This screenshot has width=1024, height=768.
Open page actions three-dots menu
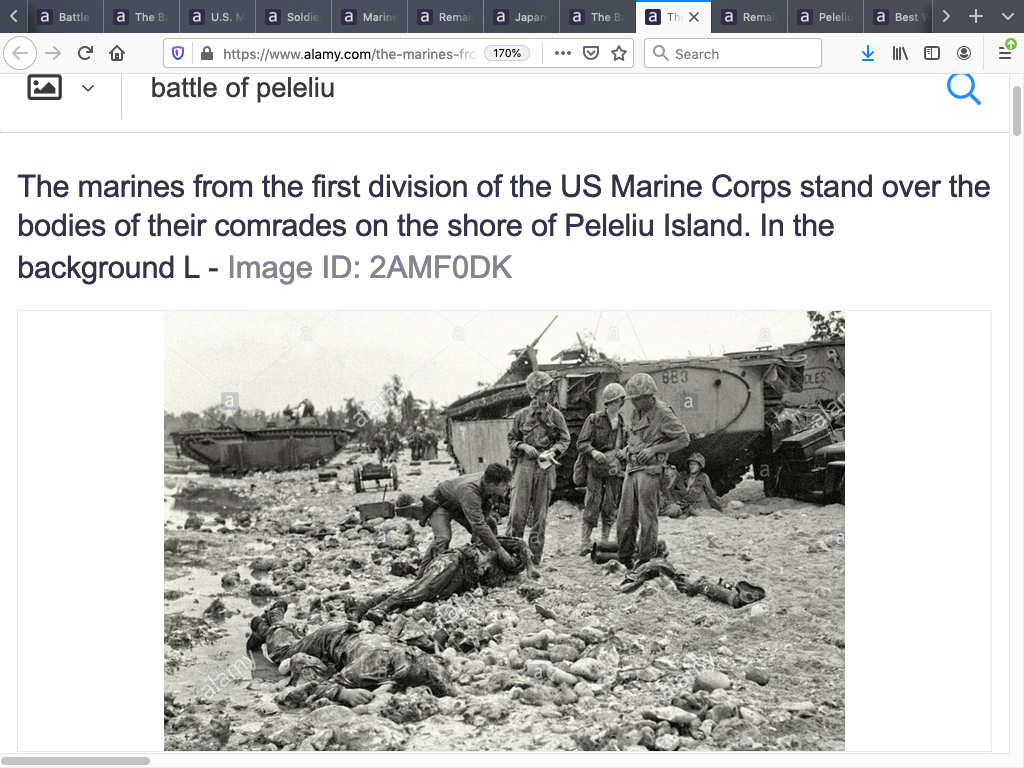(563, 54)
